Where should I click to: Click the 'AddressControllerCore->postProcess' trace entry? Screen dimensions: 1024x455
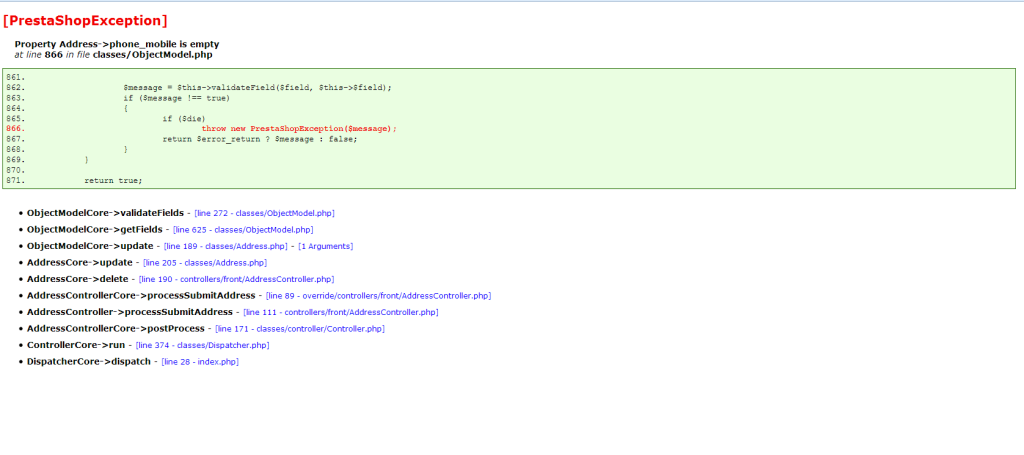[x=116, y=328]
